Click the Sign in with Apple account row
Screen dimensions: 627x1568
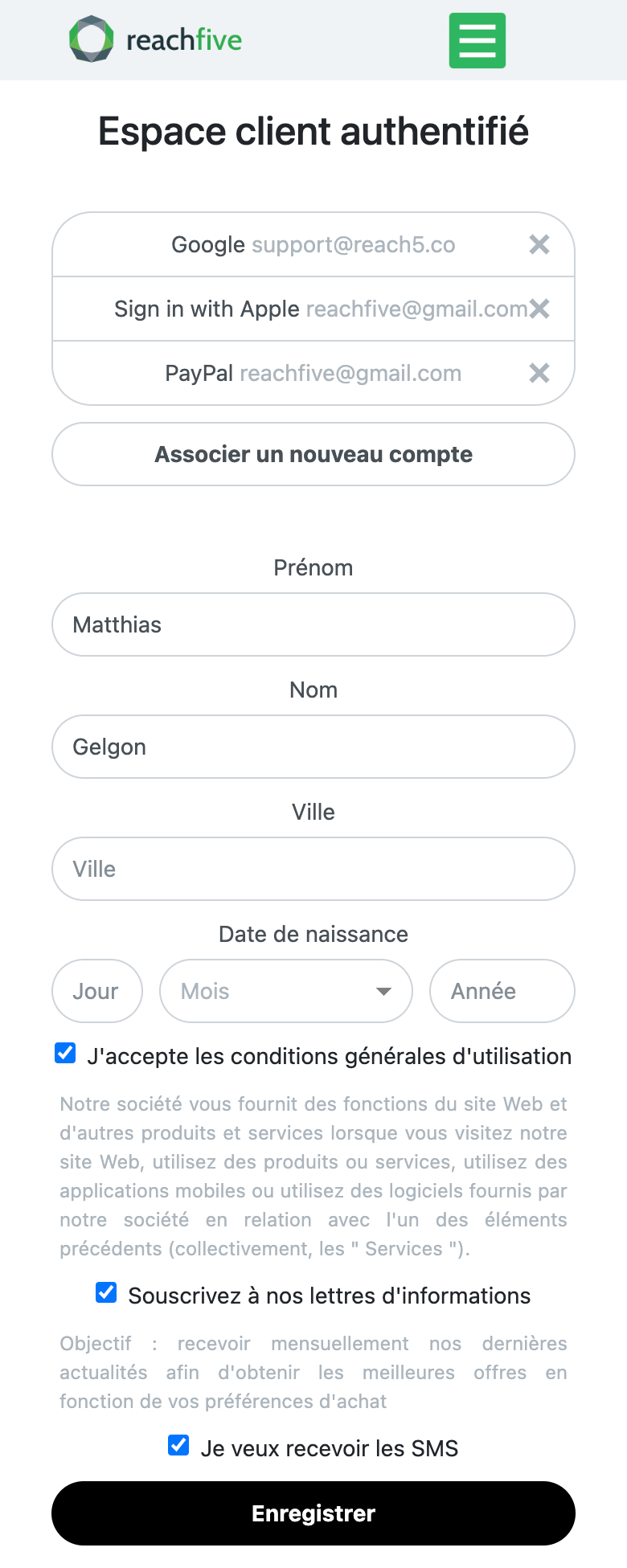tap(313, 309)
